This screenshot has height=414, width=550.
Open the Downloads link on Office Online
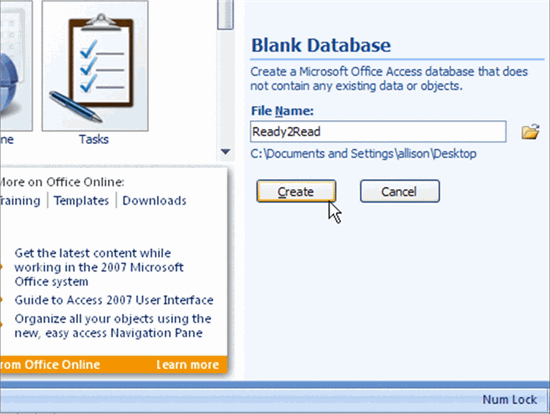[x=154, y=201]
